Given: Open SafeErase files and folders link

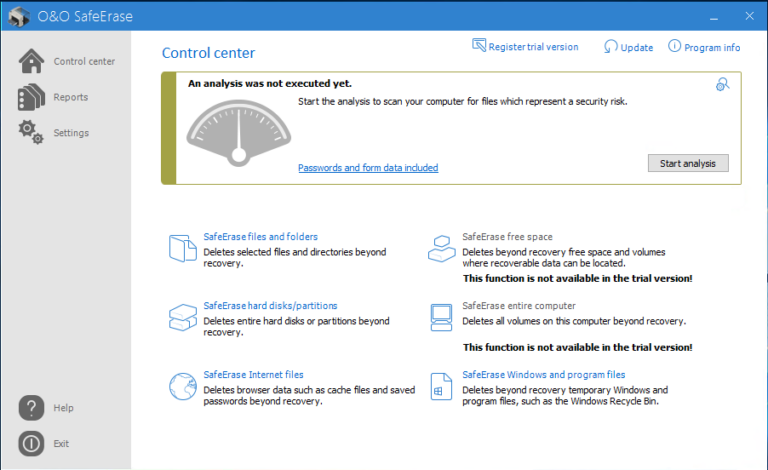Looking at the screenshot, I should tap(261, 236).
